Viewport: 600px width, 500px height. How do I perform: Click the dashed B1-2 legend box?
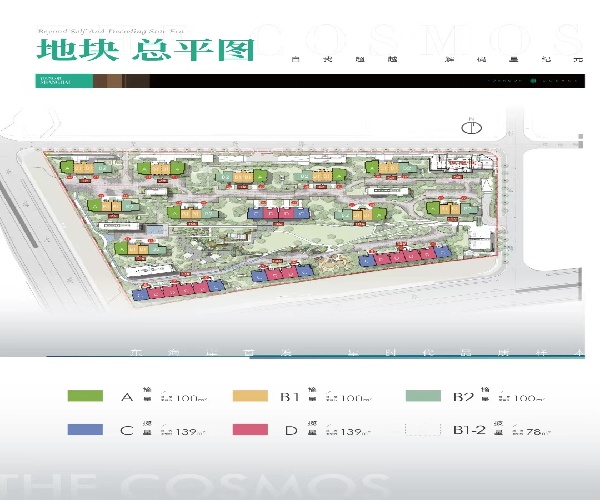coord(423,430)
